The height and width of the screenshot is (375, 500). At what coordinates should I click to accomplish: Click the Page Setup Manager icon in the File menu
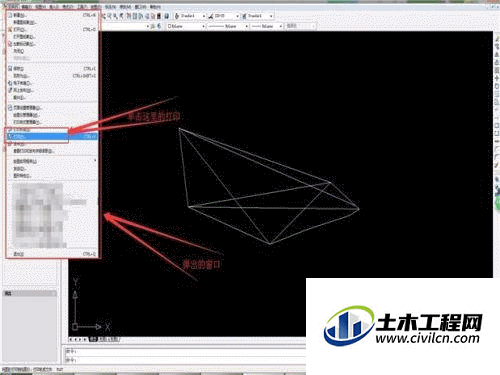pos(10,108)
